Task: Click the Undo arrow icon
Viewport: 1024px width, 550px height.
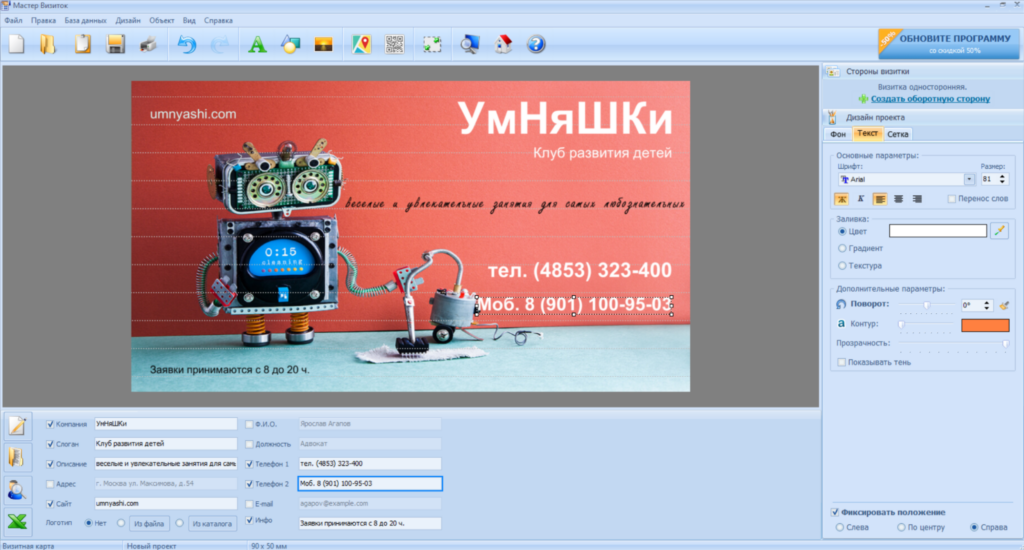Action: pyautogui.click(x=187, y=44)
